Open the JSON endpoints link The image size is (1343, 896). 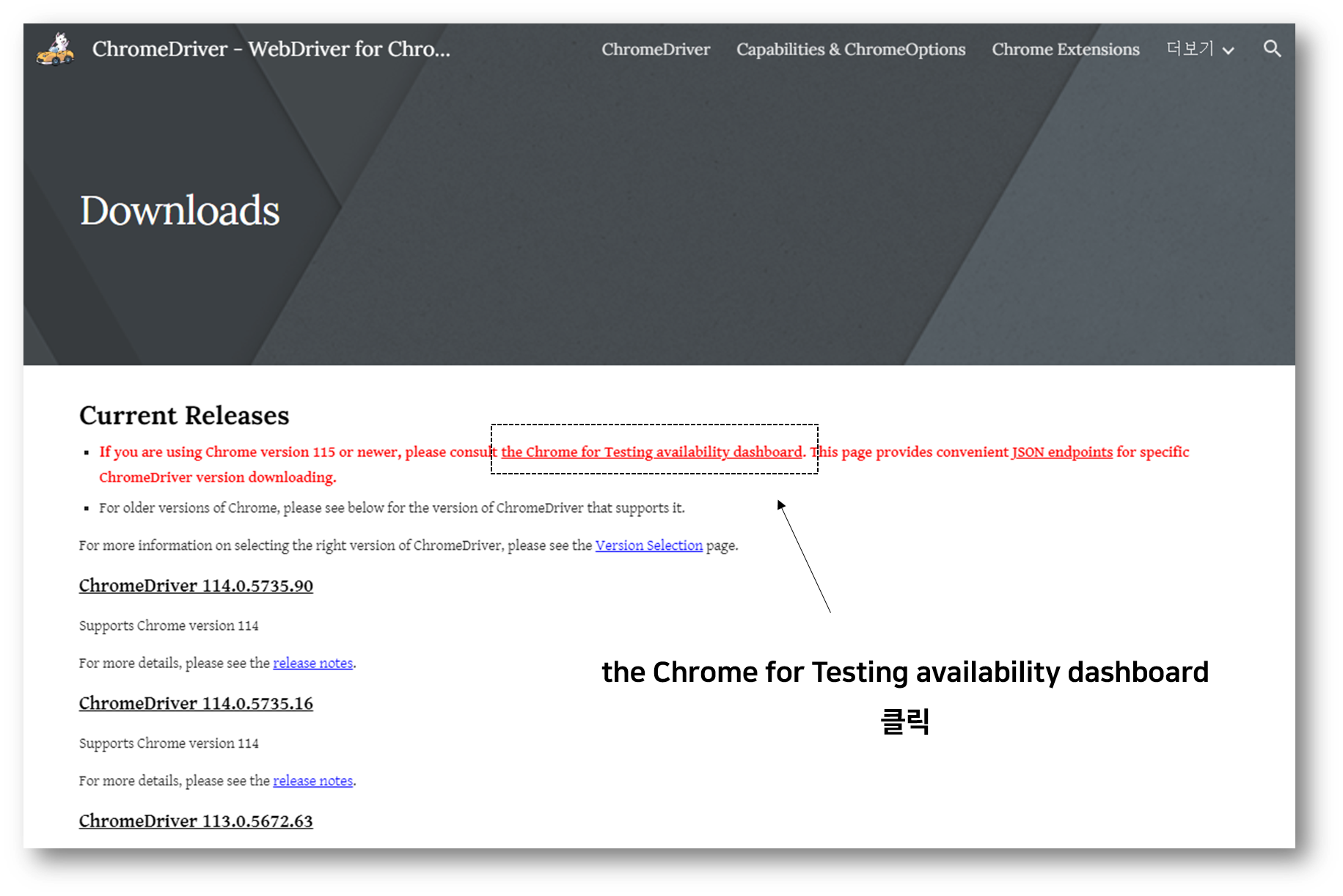tap(1062, 452)
